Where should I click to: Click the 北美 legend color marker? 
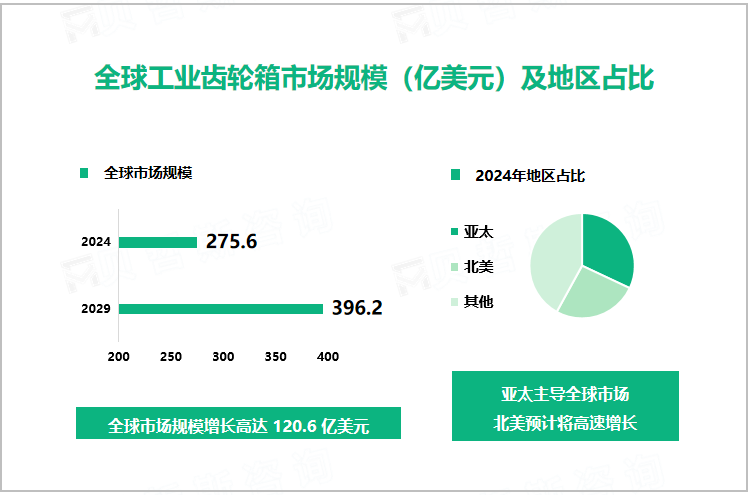coord(455,267)
